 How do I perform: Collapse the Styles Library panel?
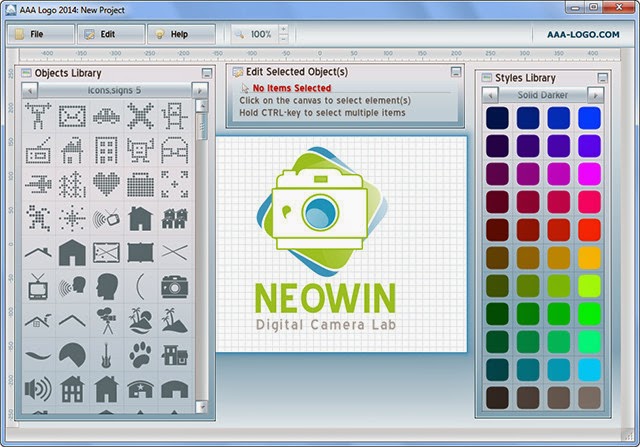pos(602,78)
